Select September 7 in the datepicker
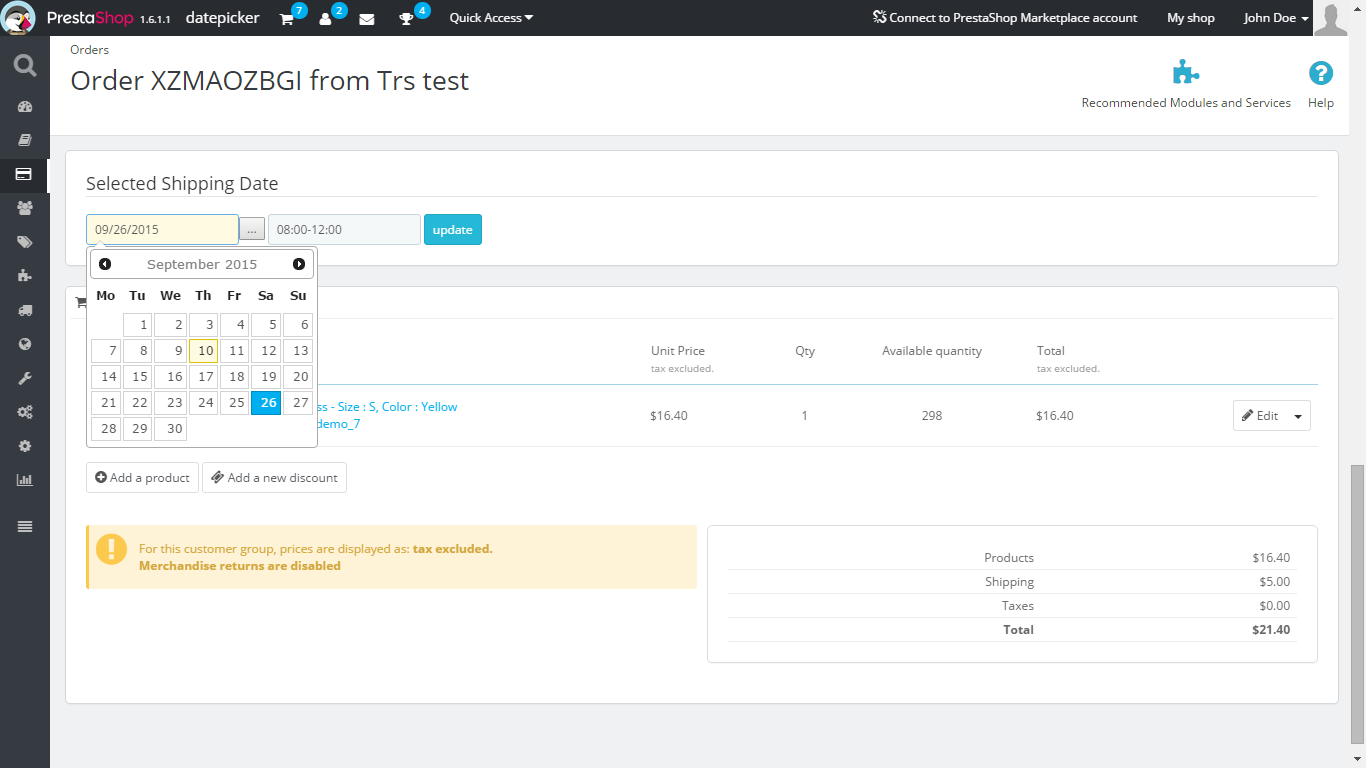The height and width of the screenshot is (768, 1366). point(106,351)
